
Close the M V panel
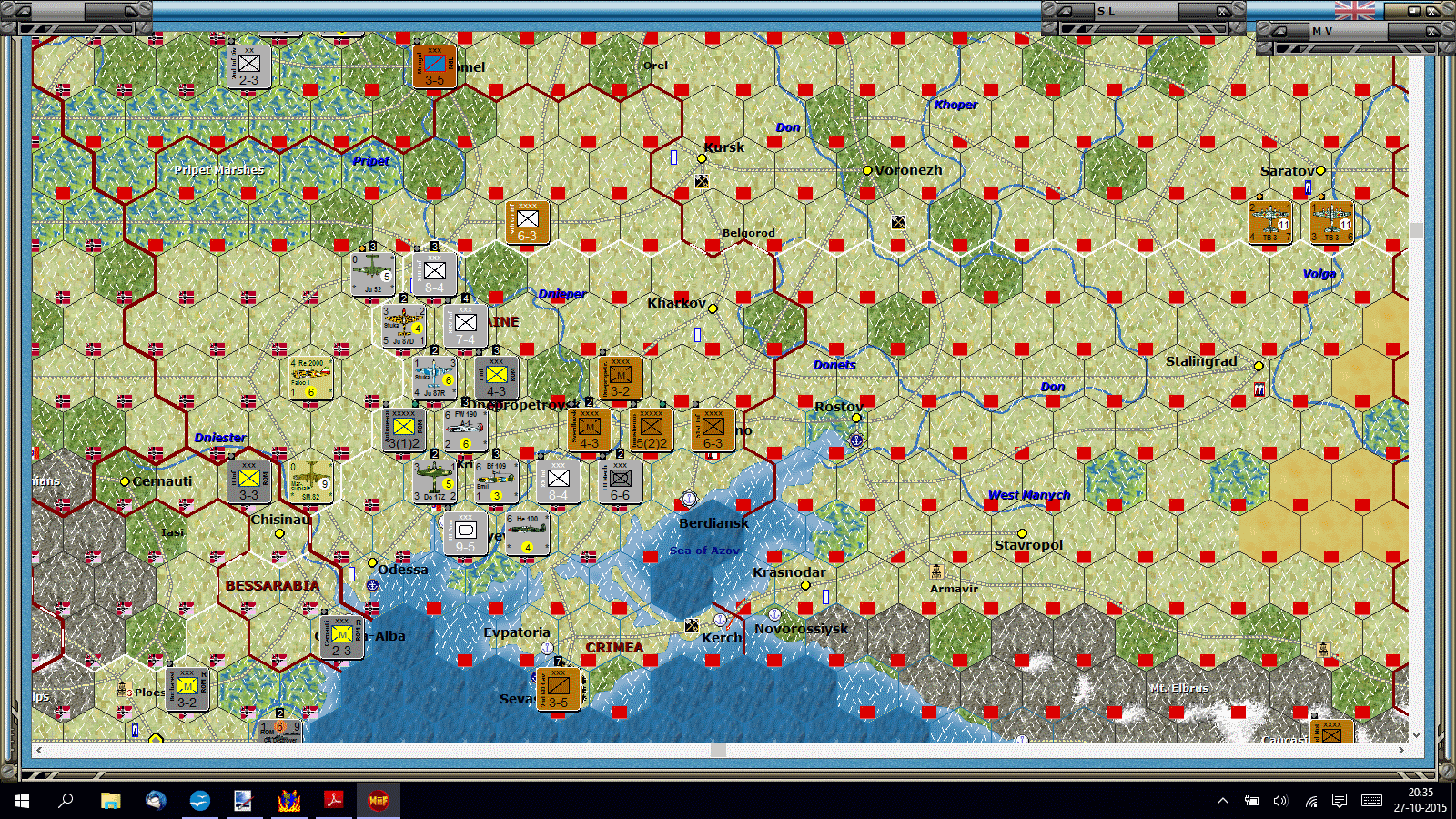(x=1432, y=31)
